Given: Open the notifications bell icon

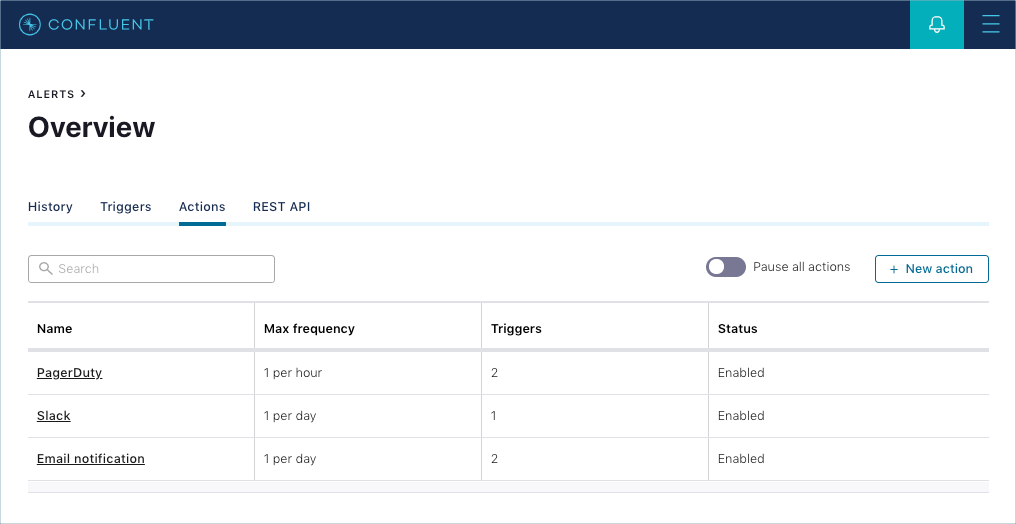Looking at the screenshot, I should coord(936,25).
